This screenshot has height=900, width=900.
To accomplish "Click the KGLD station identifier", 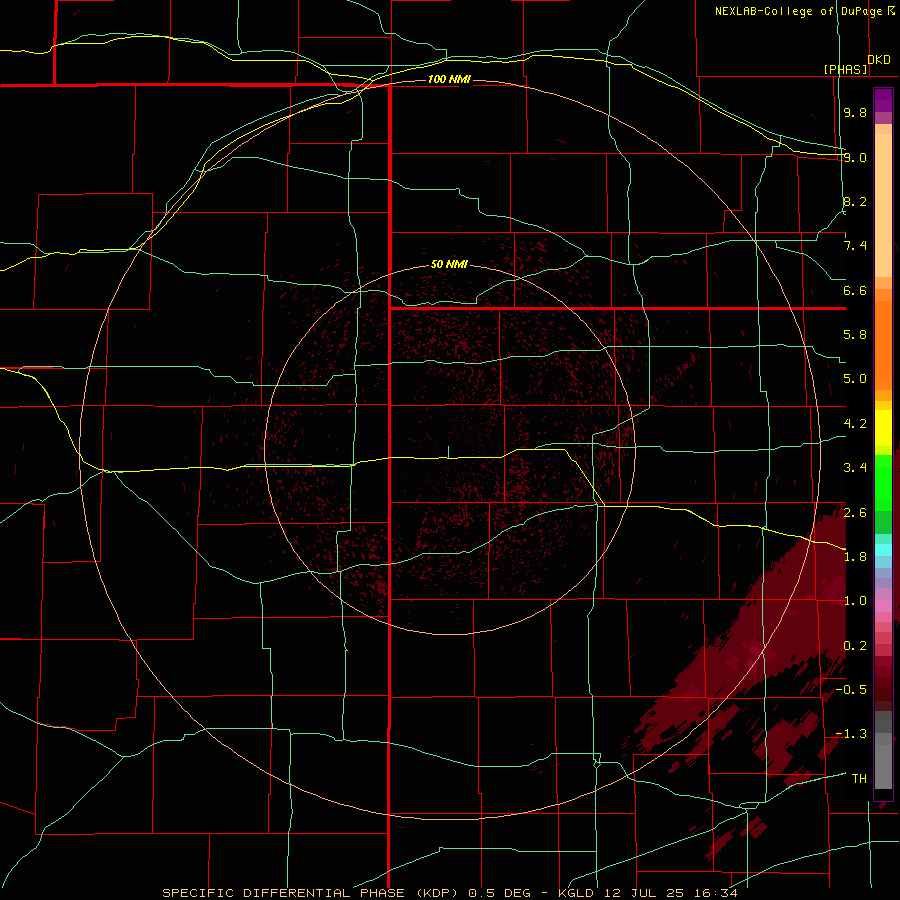I will coord(575,893).
